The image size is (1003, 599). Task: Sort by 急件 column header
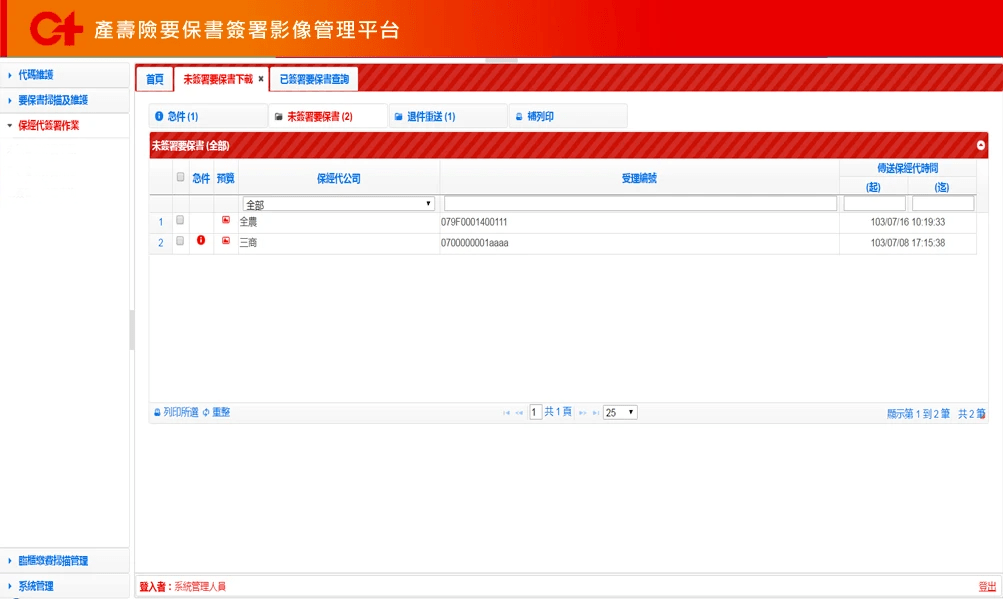(x=201, y=178)
